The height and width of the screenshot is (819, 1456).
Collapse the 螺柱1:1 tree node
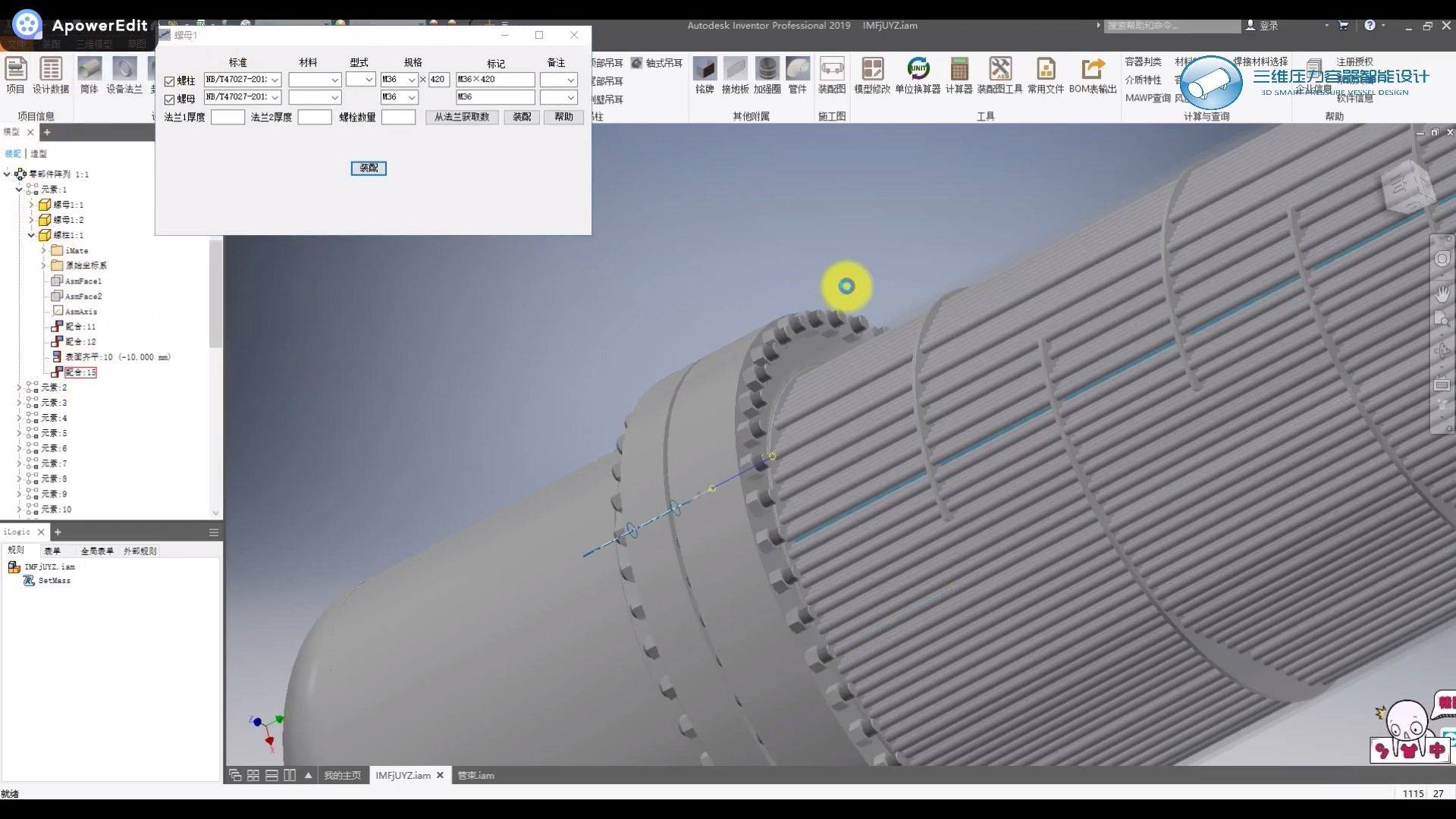(31, 235)
